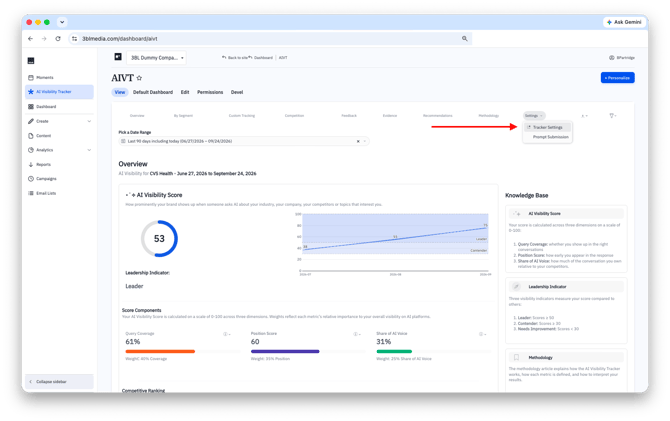Open Campaigns in the sidebar
The image size is (670, 421).
point(42,179)
